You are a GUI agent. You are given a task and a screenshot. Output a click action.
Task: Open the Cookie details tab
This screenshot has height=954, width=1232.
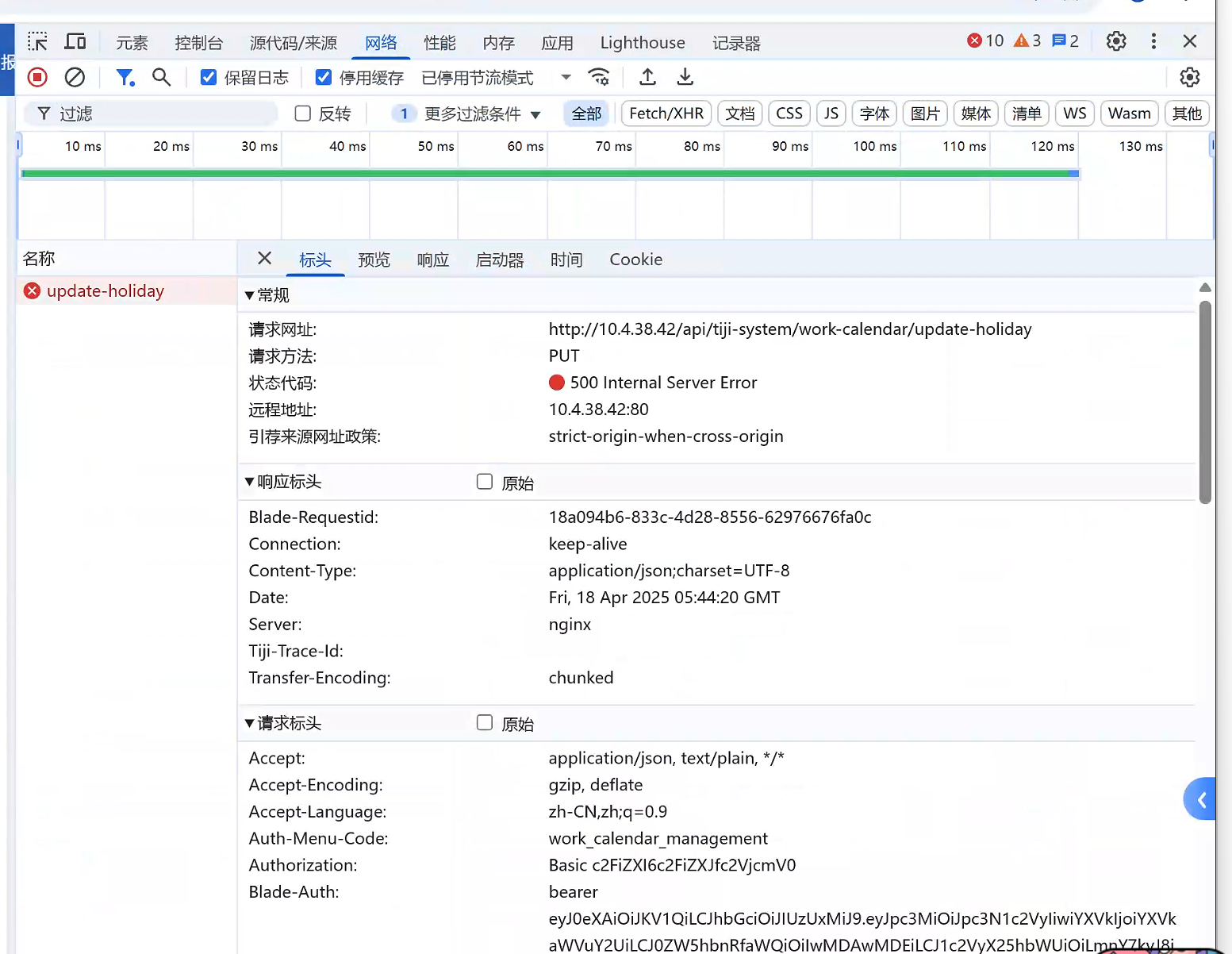(636, 260)
